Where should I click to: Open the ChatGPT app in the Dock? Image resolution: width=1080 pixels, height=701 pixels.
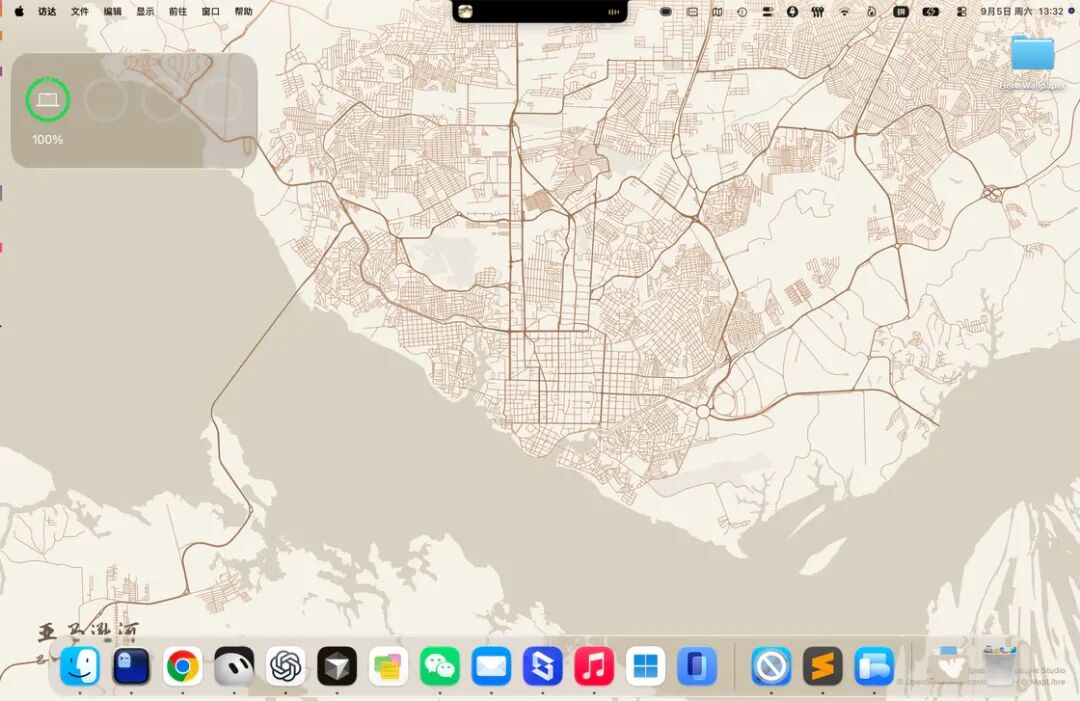click(x=286, y=666)
